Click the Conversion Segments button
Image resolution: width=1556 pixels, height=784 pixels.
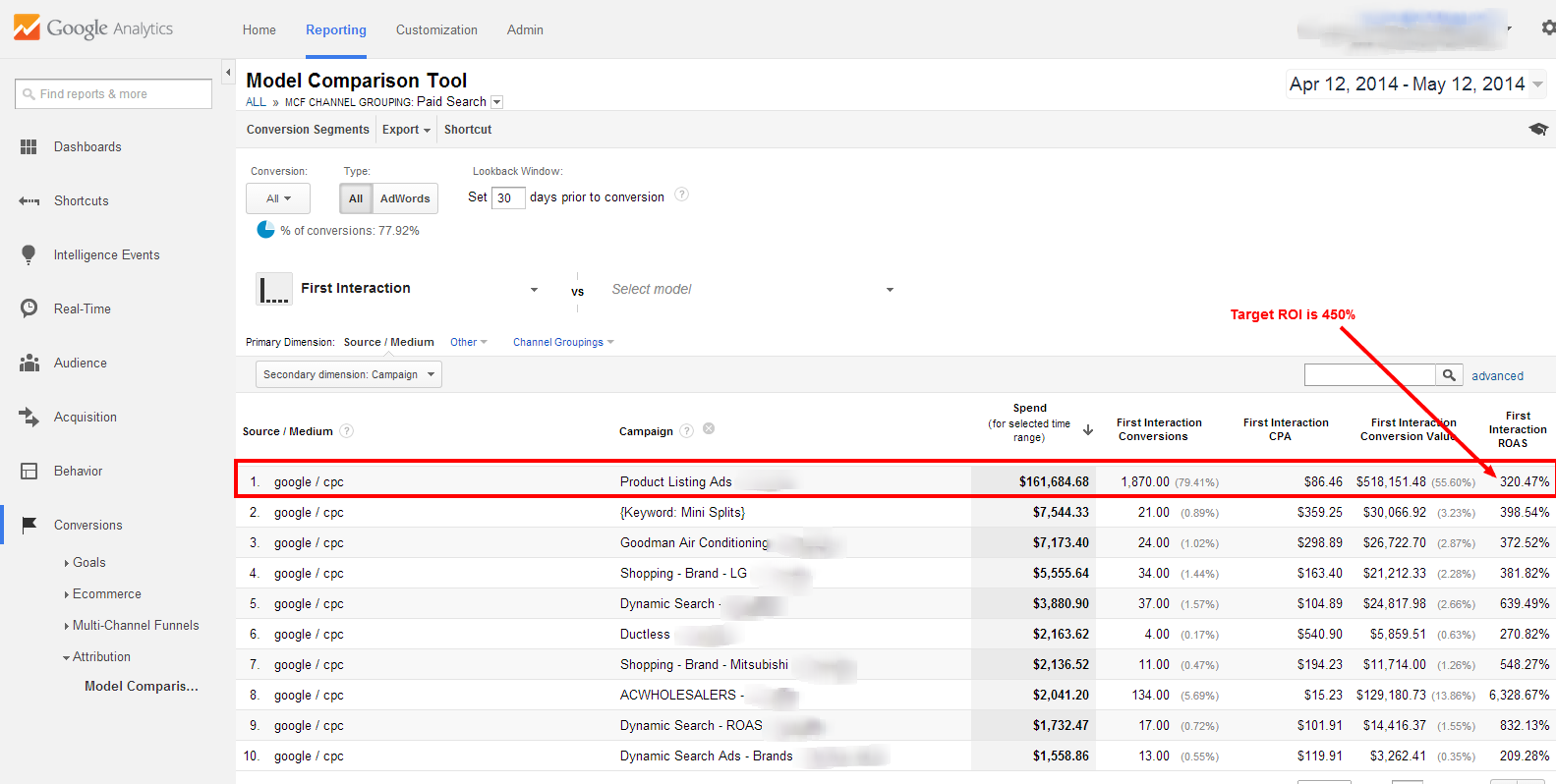tap(308, 130)
